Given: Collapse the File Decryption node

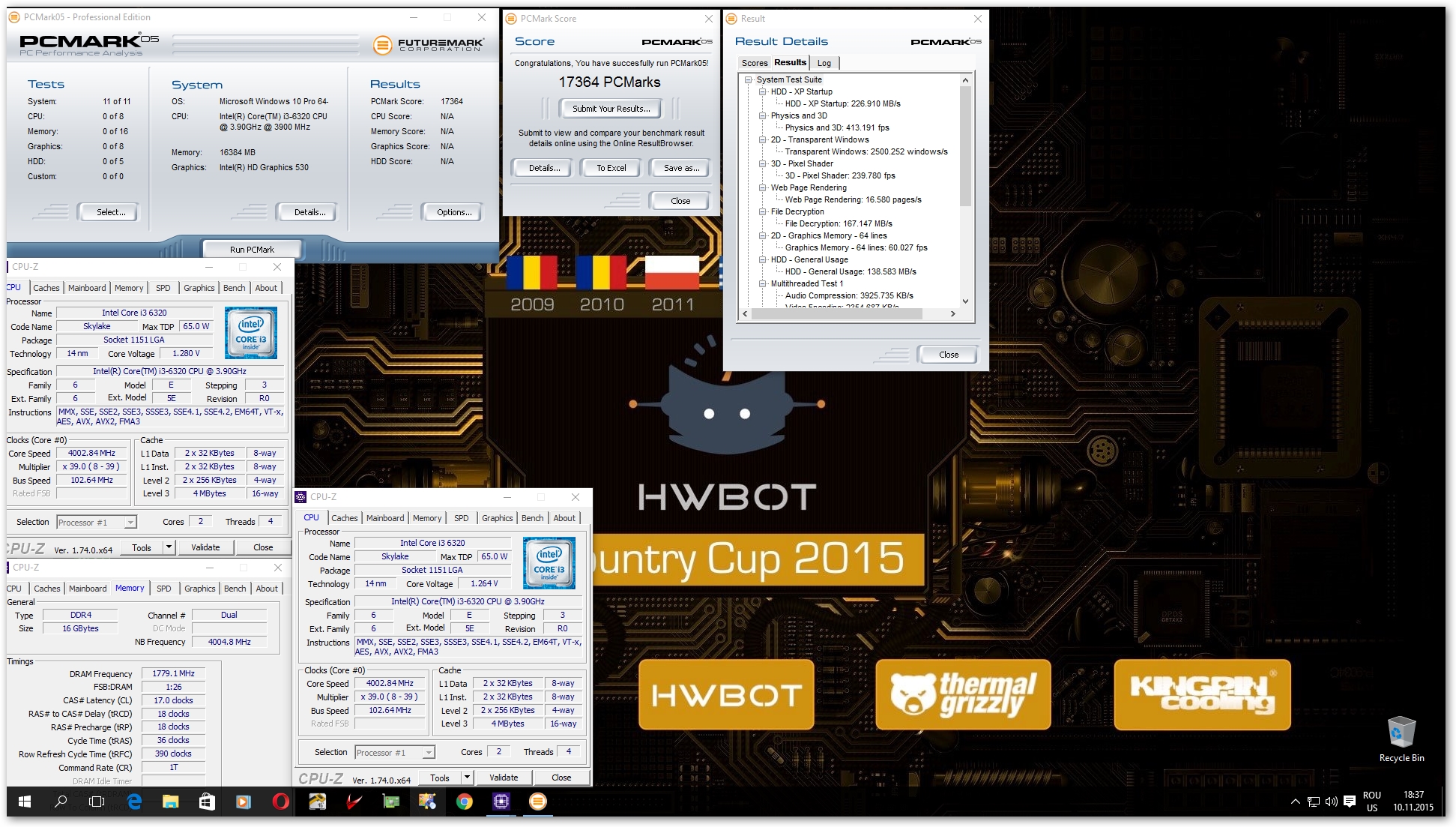Looking at the screenshot, I should click(762, 211).
